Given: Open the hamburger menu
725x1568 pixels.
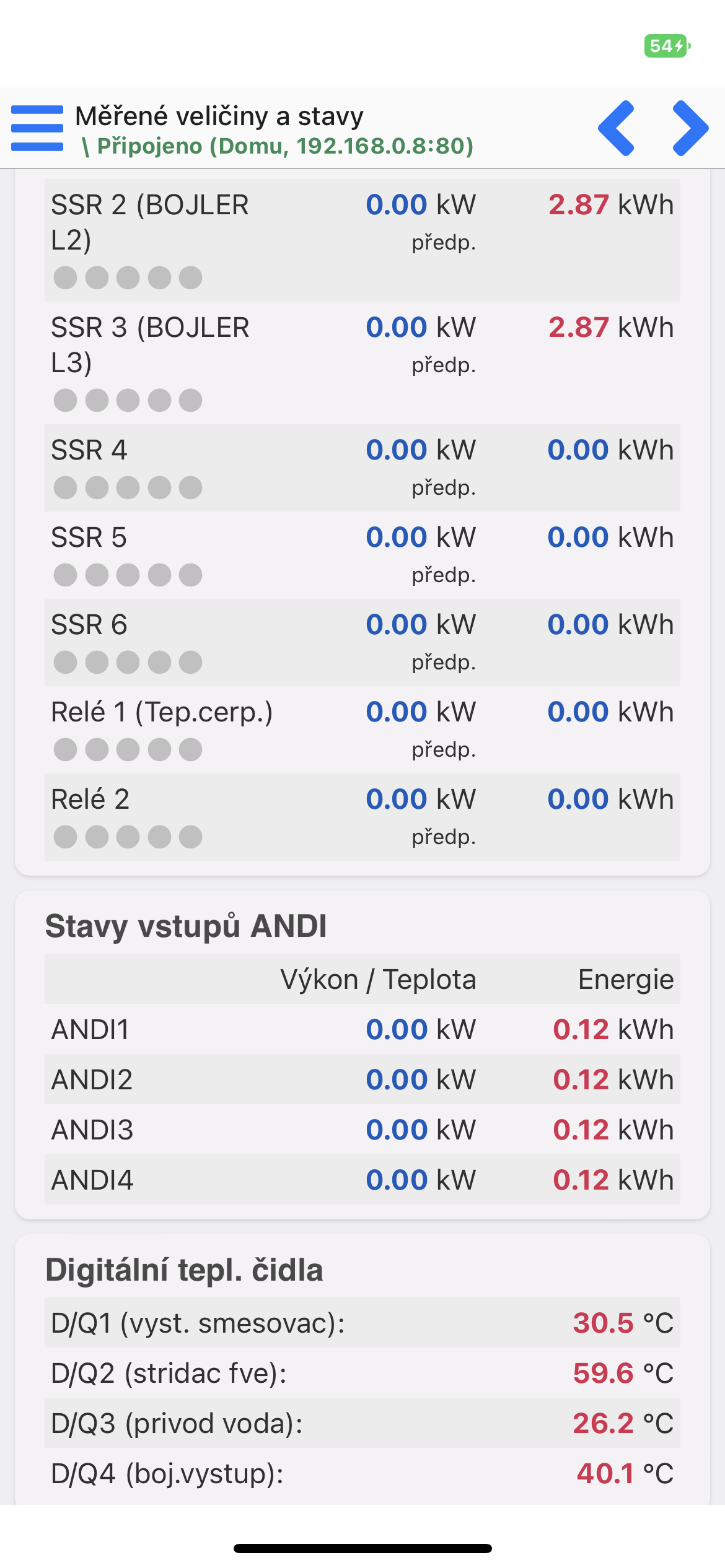Looking at the screenshot, I should click(37, 128).
